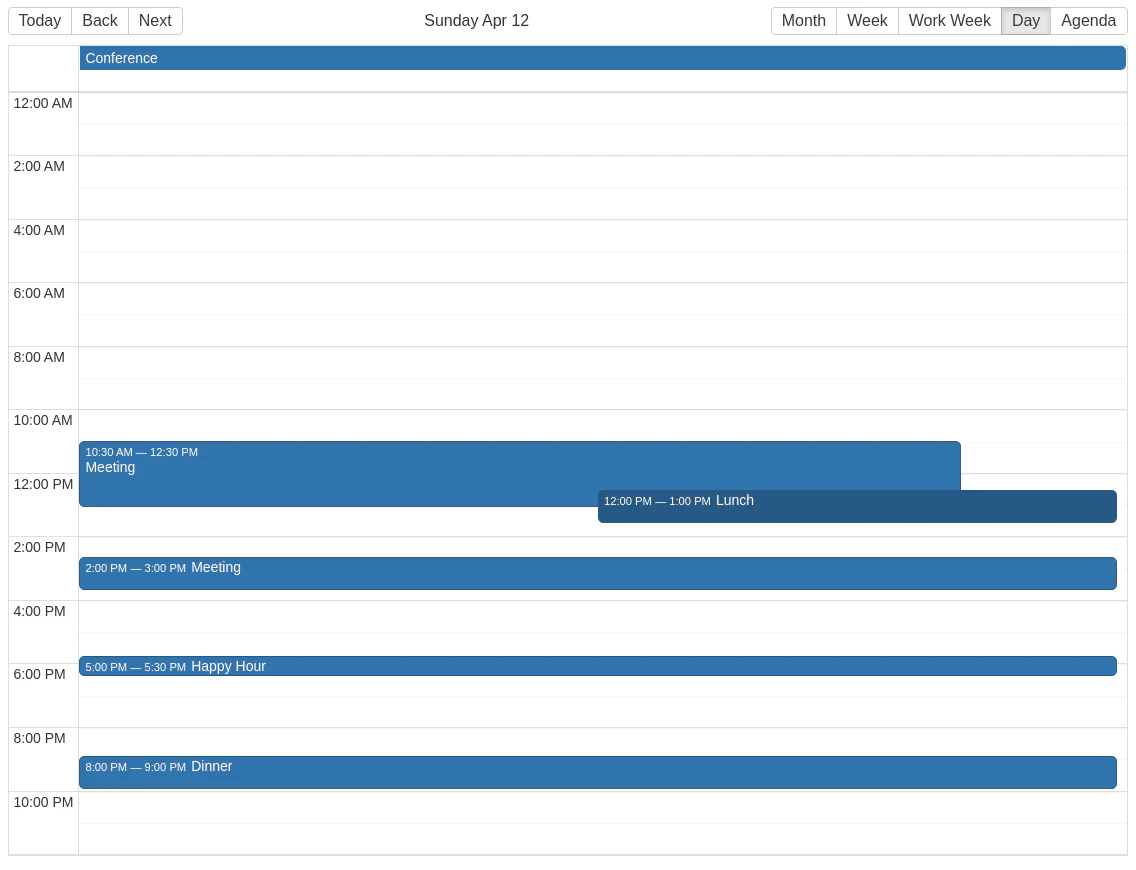Click the 10:00 PM time label

point(43,801)
